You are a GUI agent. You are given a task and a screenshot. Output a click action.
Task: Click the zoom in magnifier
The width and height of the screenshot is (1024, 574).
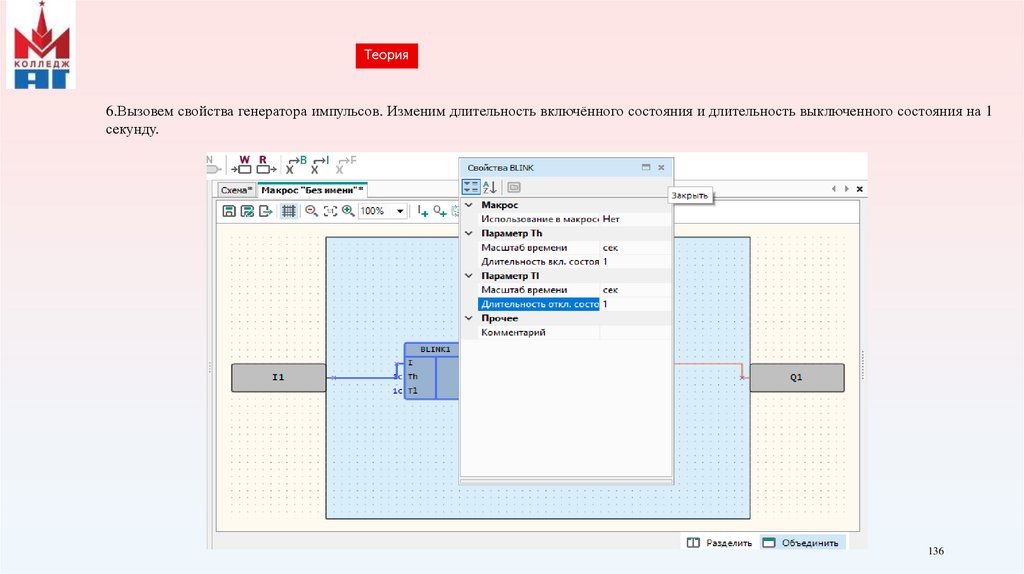pos(348,211)
